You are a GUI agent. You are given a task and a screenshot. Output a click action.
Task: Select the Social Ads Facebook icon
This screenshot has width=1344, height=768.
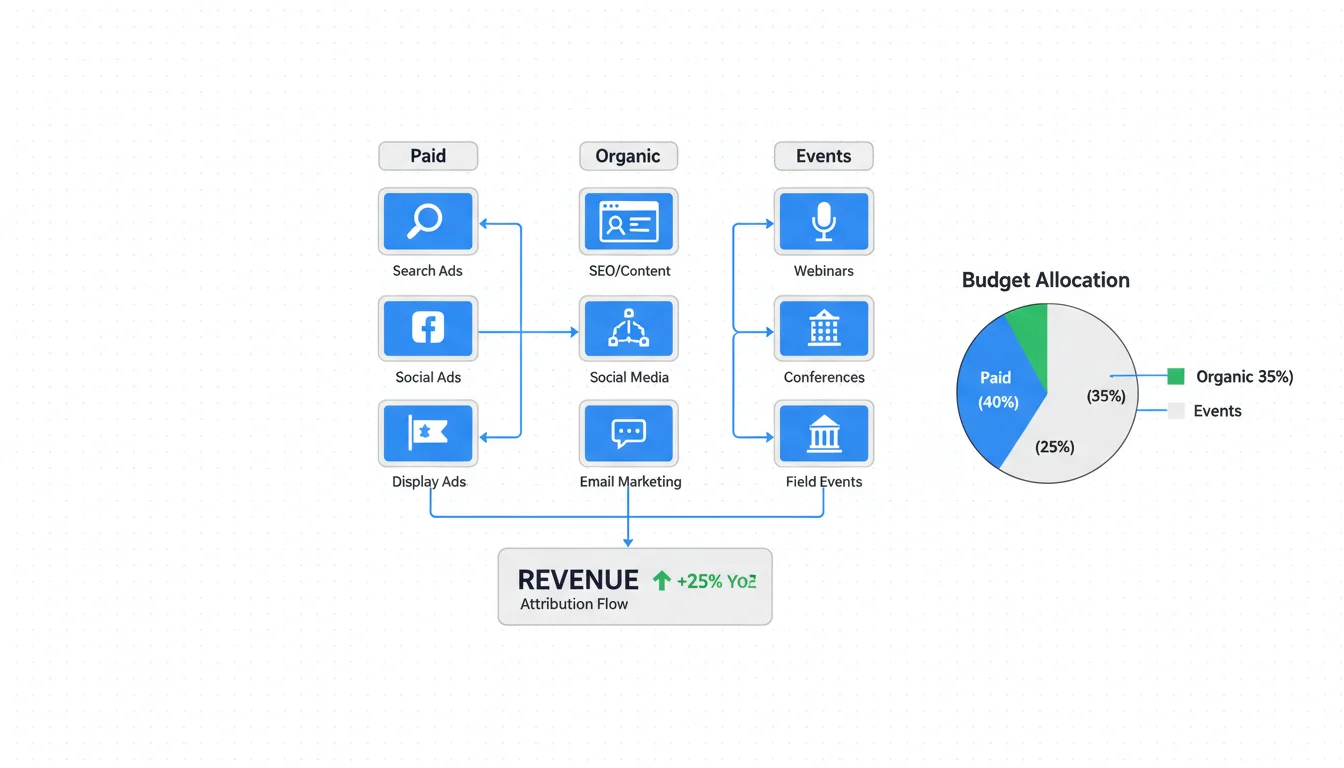427,328
